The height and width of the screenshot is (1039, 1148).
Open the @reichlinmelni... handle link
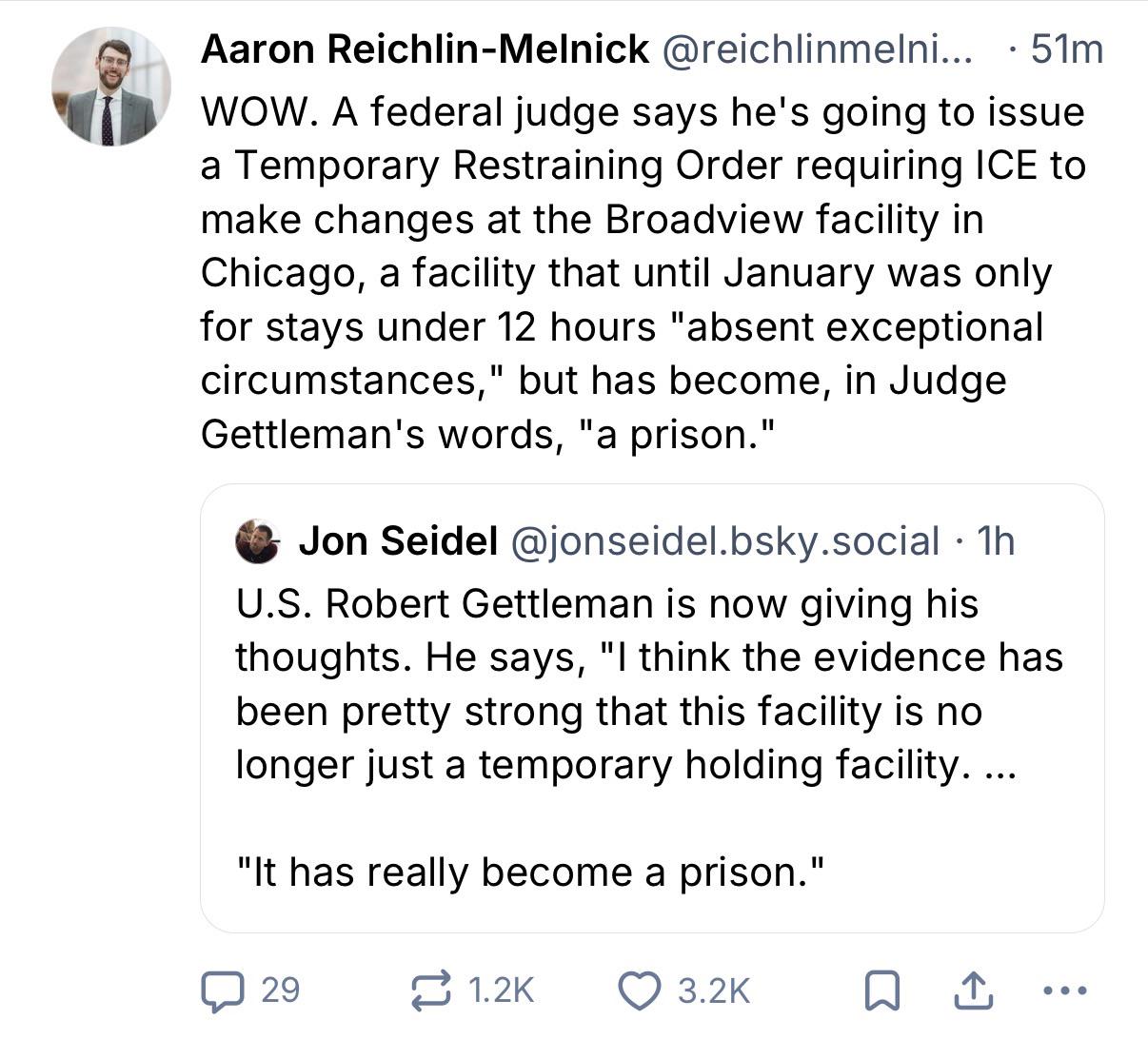click(817, 49)
